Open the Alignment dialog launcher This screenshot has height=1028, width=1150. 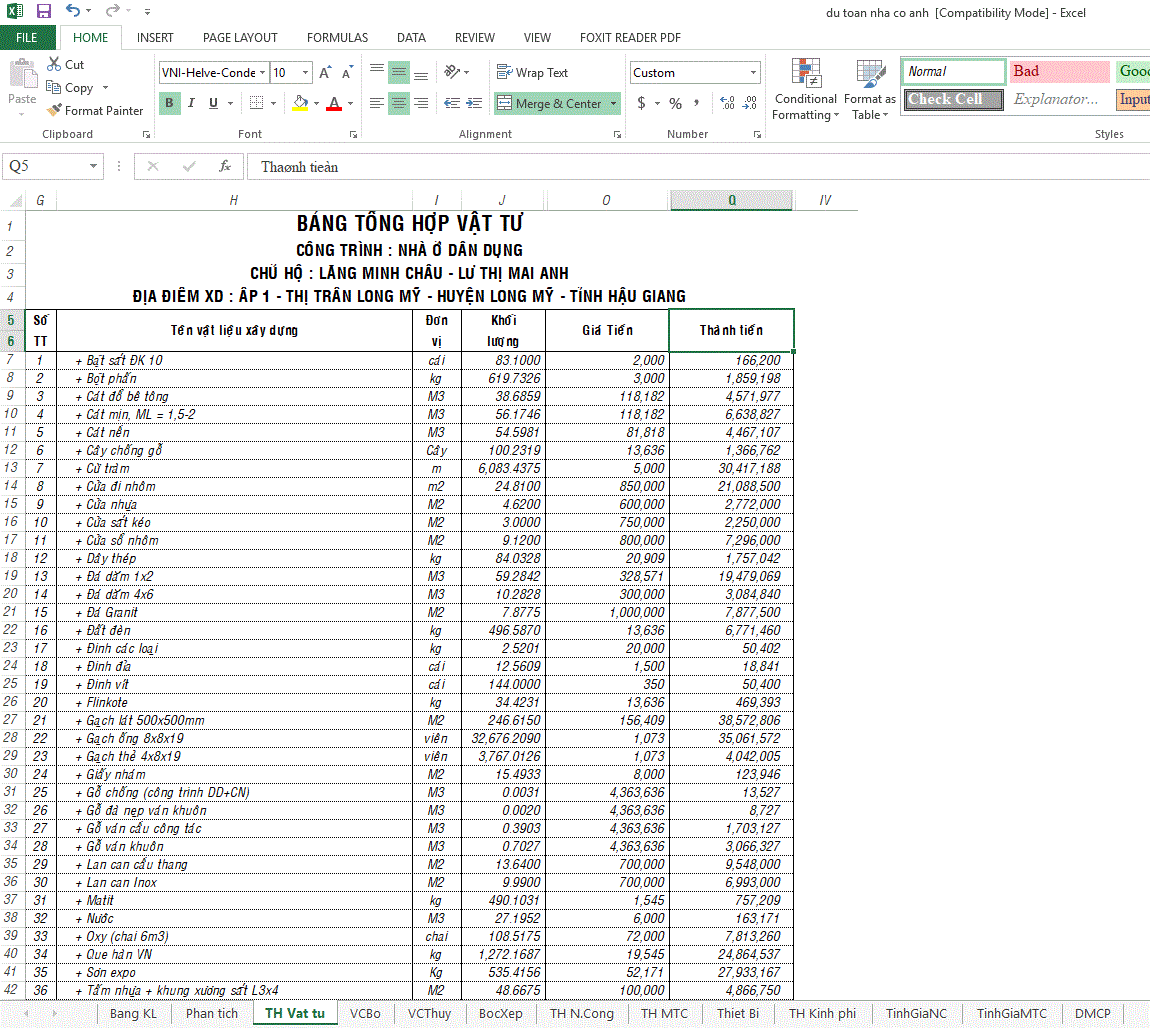tap(618, 134)
